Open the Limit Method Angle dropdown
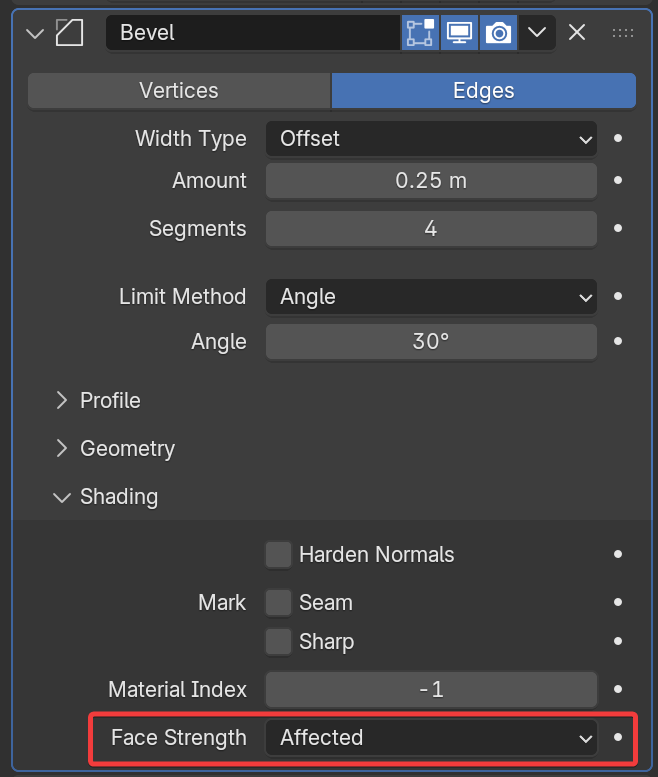Viewport: 658px width, 777px height. (x=431, y=297)
